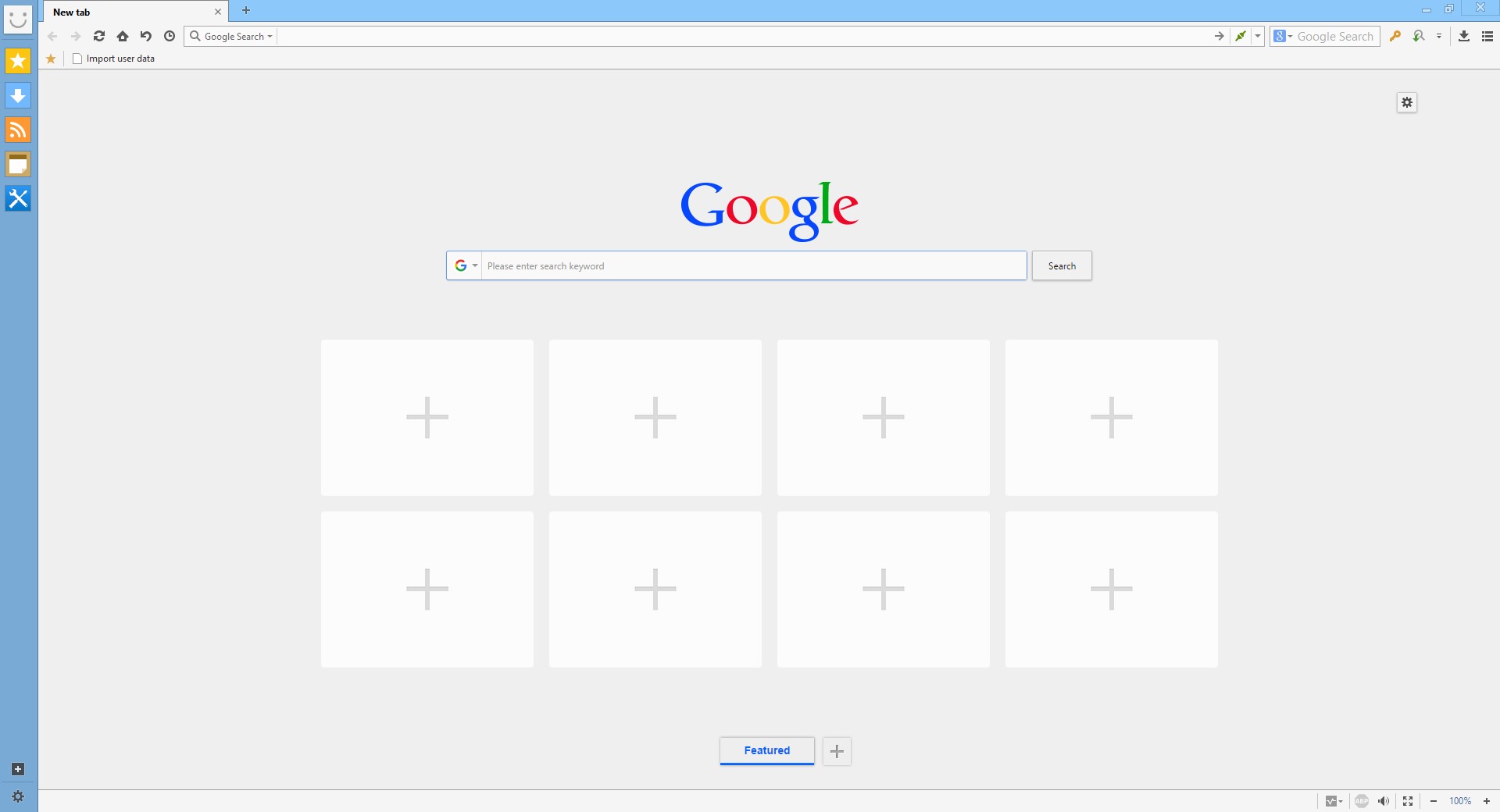Open the main menu list icon
Viewport: 1500px width, 812px height.
coord(1487,36)
